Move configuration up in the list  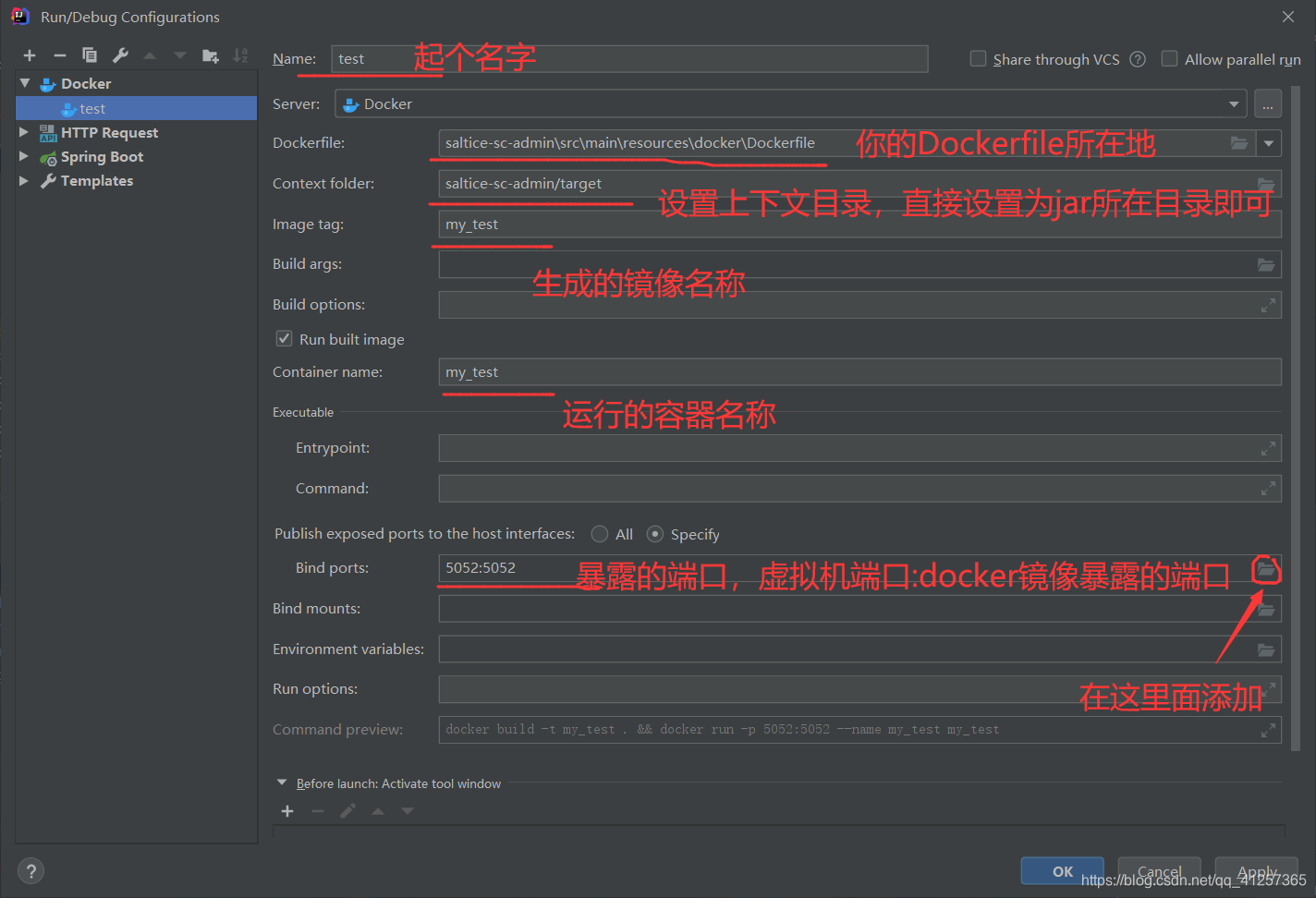pos(150,55)
